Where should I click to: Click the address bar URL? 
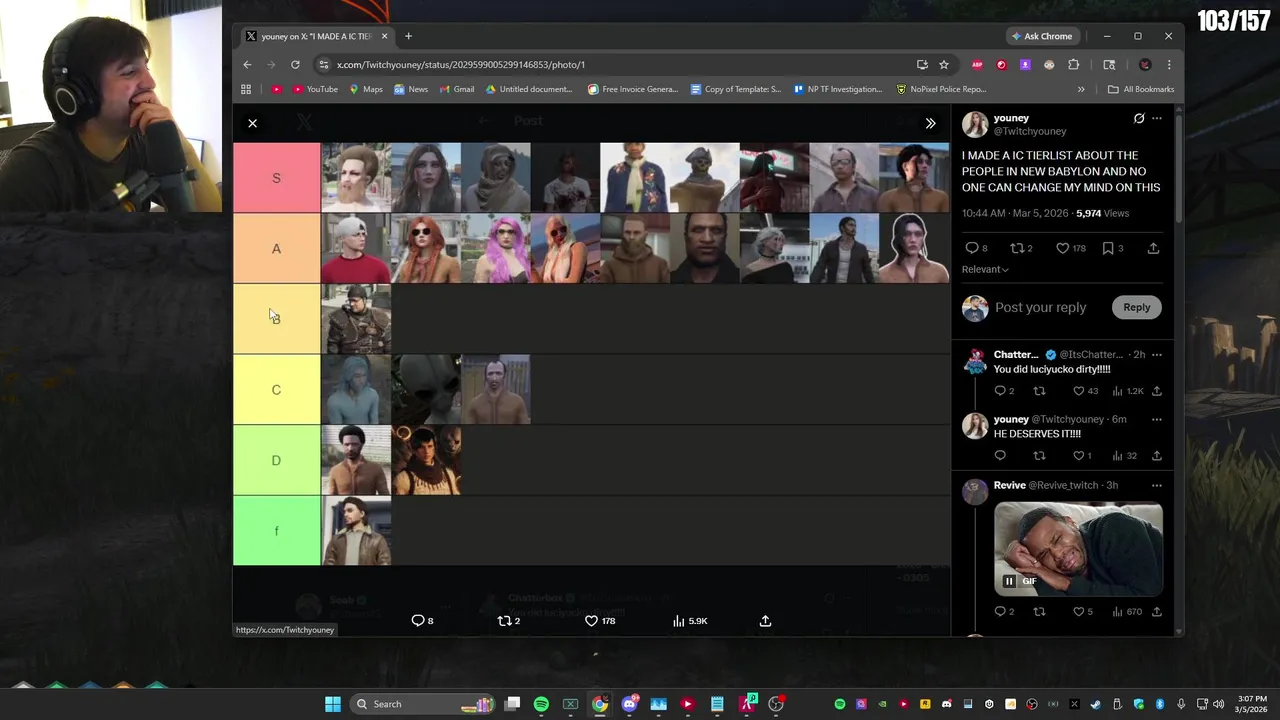tap(461, 65)
